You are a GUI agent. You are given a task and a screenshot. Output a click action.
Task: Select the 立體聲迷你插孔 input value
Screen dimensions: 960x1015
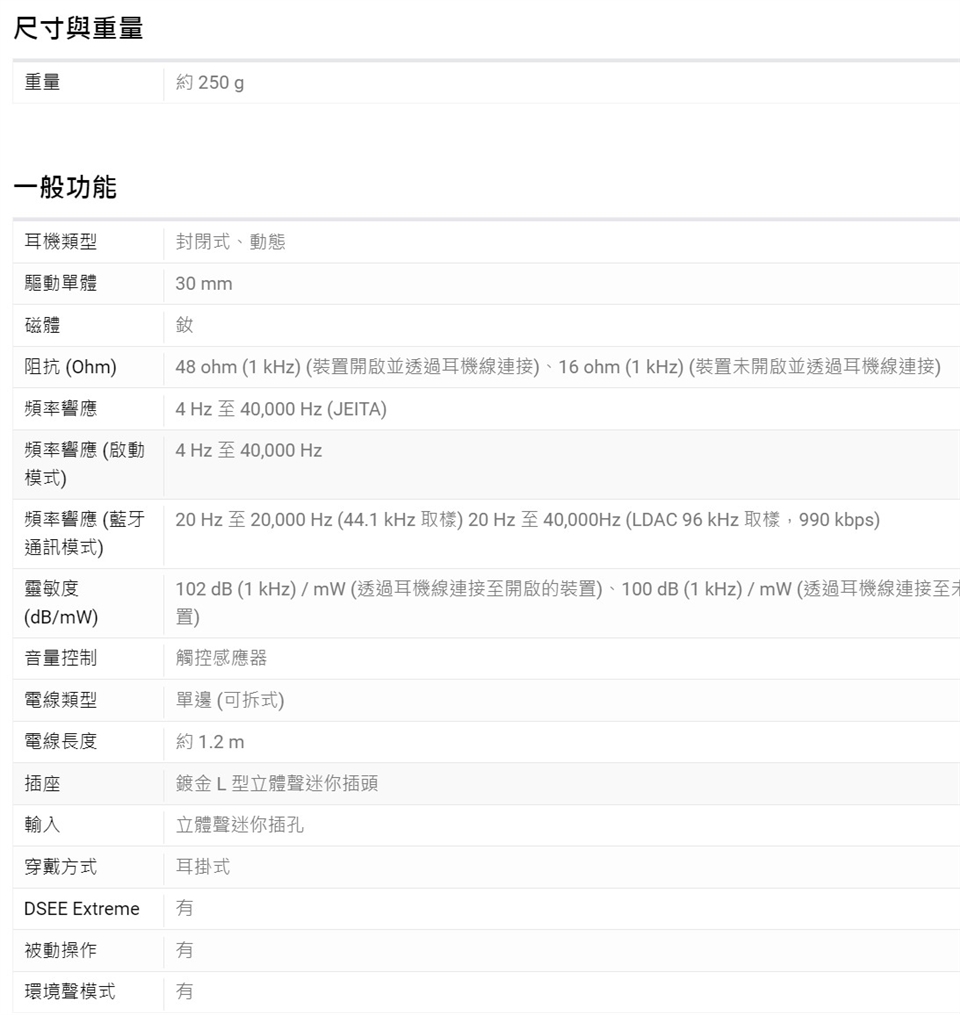[x=239, y=825]
